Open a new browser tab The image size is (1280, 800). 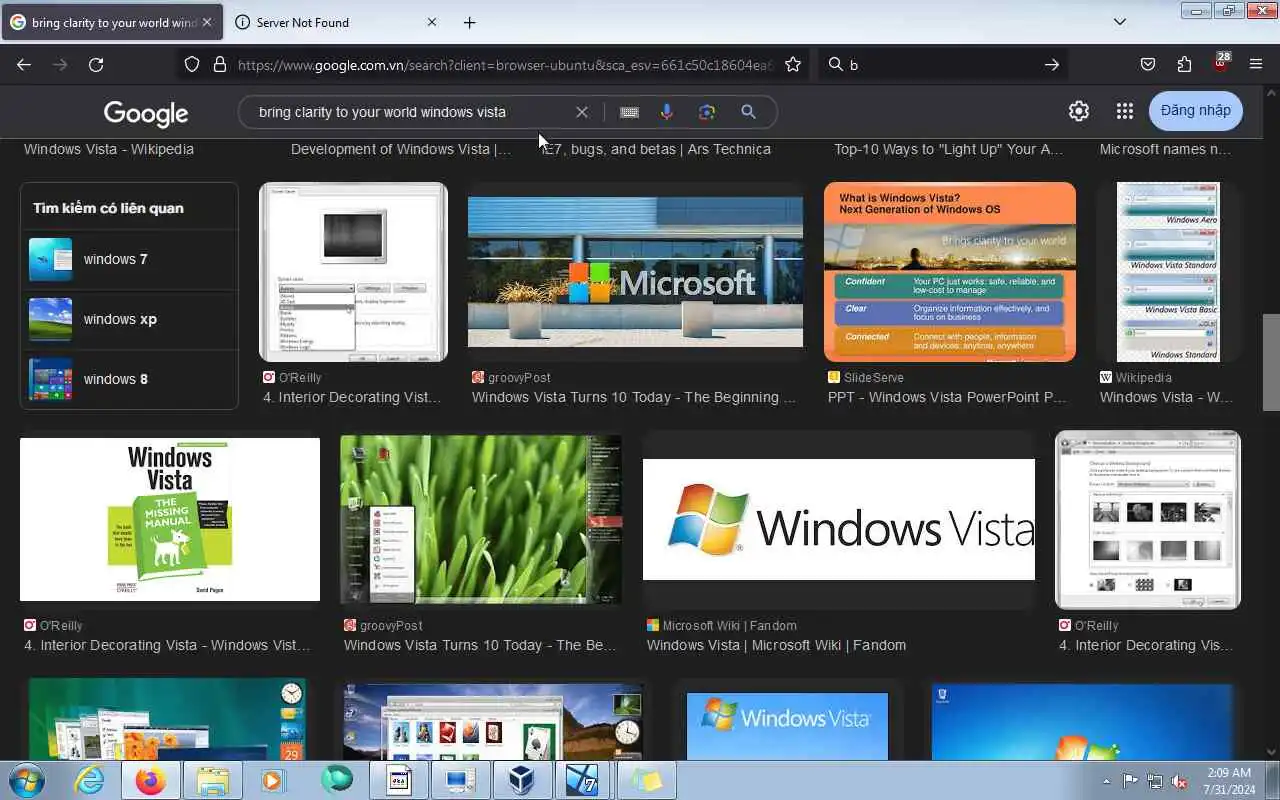tap(469, 22)
